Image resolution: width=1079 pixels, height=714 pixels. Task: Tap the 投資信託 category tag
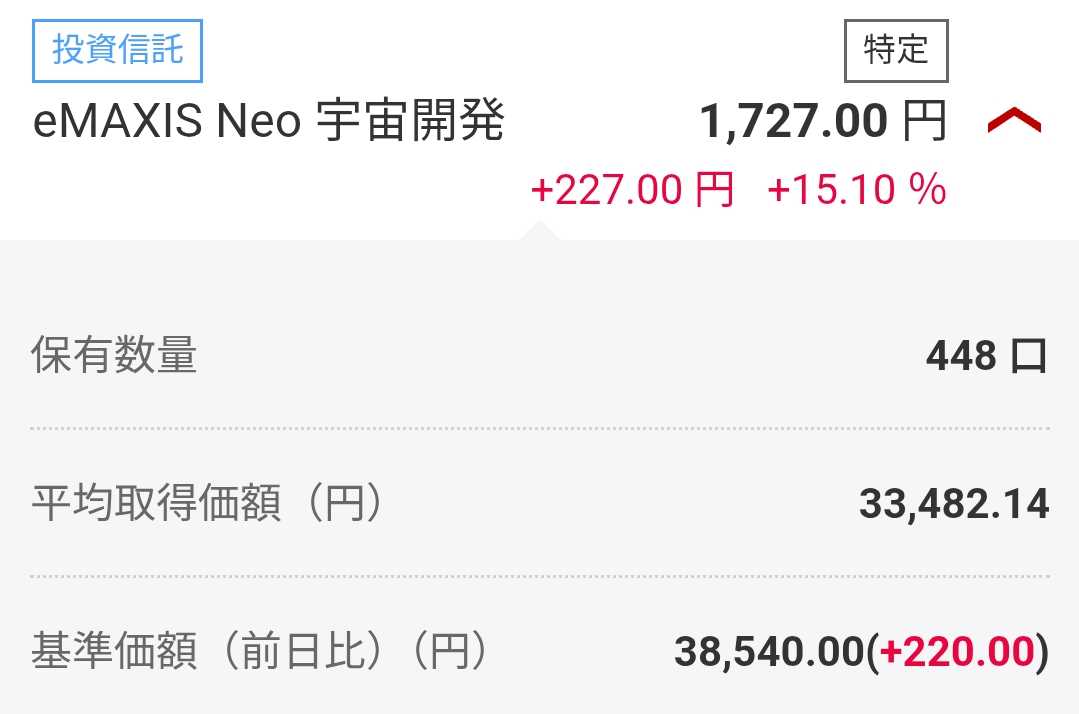[118, 50]
